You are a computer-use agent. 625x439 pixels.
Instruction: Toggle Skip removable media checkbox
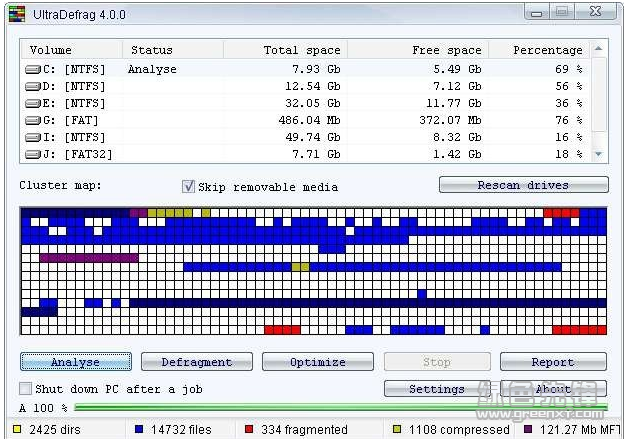[188, 186]
